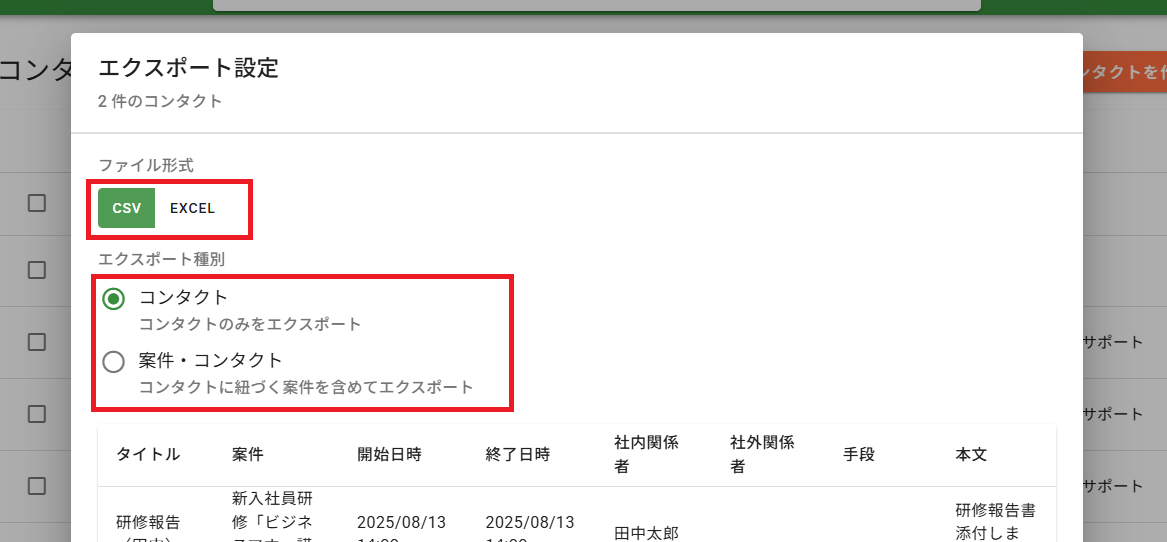This screenshot has width=1167, height=542.
Task: Choose the コンタクト export type radio button
Action: point(114,298)
